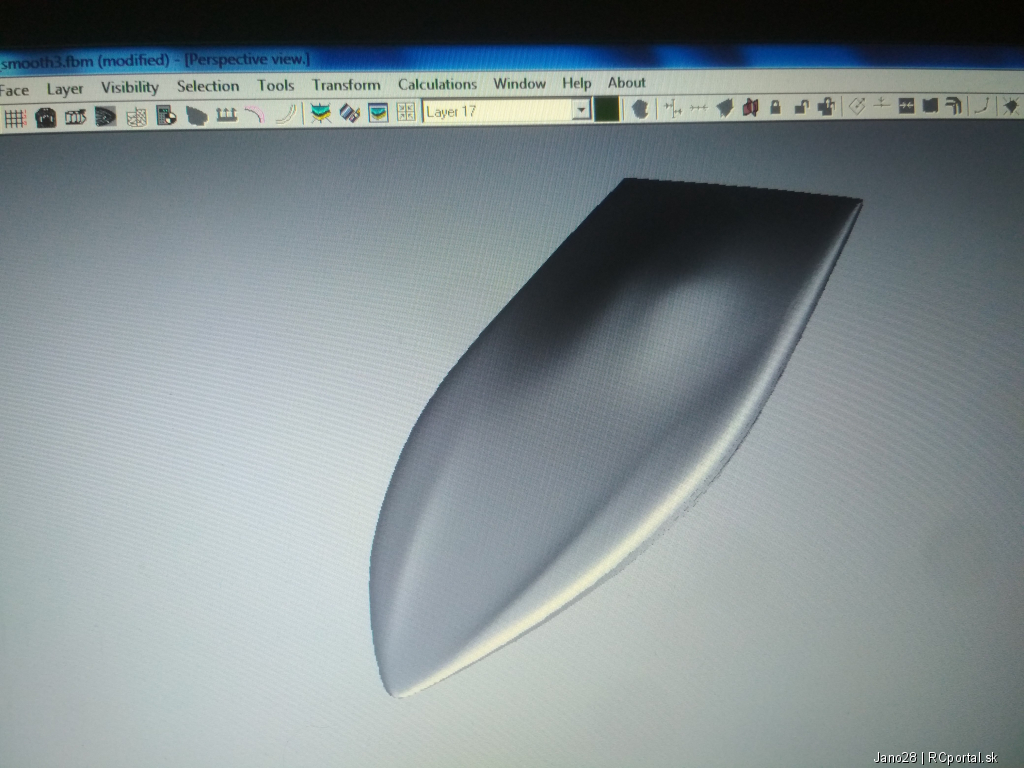The height and width of the screenshot is (768, 1024).
Task: Open the Transform menu
Action: pyautogui.click(x=346, y=85)
